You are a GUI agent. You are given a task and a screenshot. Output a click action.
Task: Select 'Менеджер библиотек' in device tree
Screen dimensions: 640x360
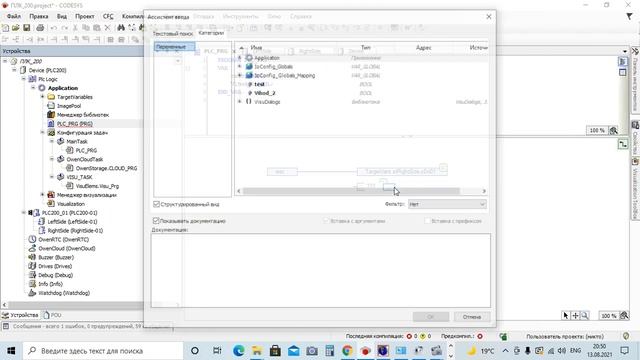click(82, 115)
